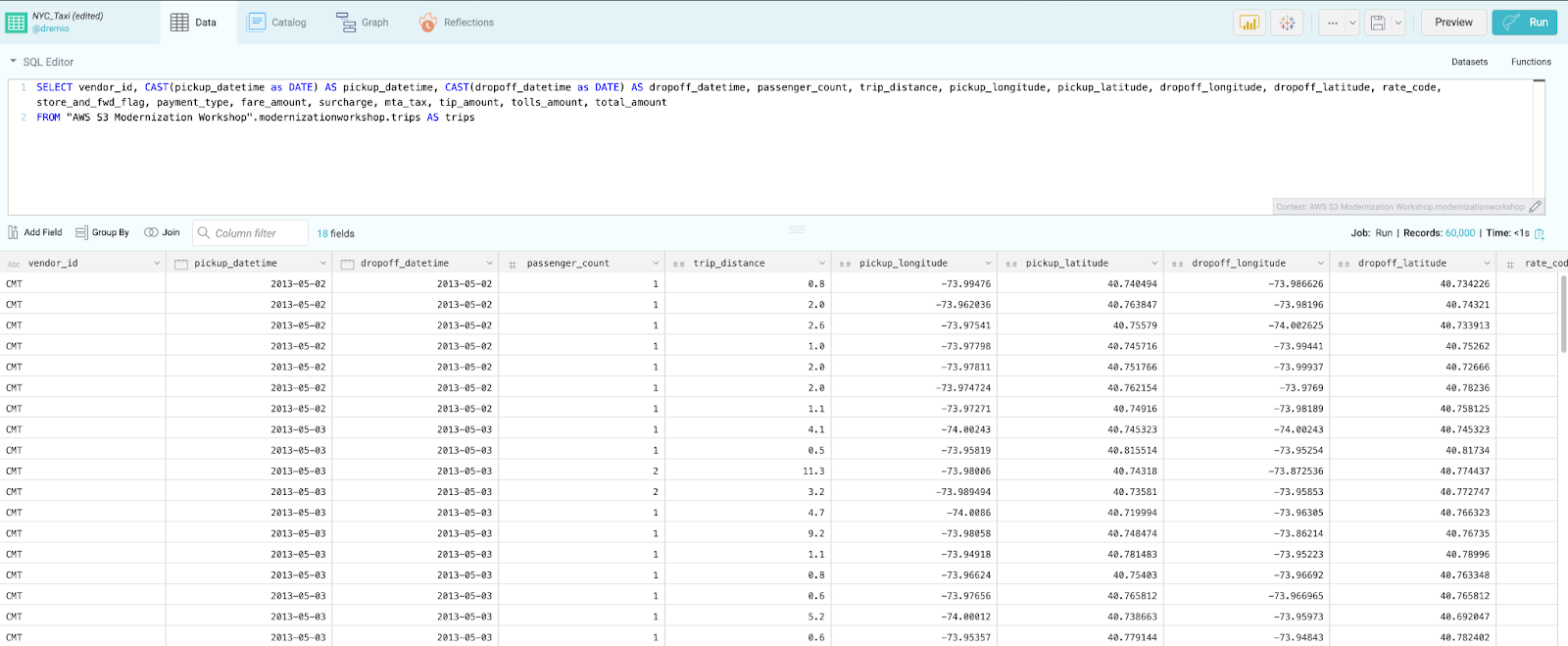This screenshot has height=646, width=1568.
Task: Open the Graph tab
Action: click(363, 23)
